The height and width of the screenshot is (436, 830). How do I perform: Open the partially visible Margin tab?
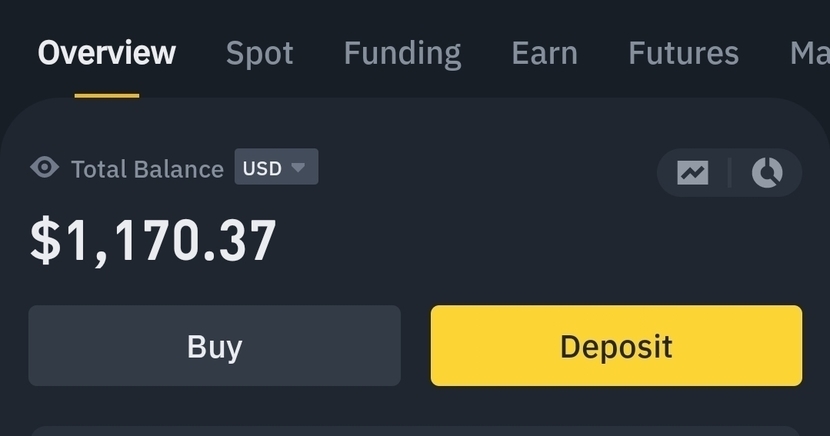(x=809, y=52)
